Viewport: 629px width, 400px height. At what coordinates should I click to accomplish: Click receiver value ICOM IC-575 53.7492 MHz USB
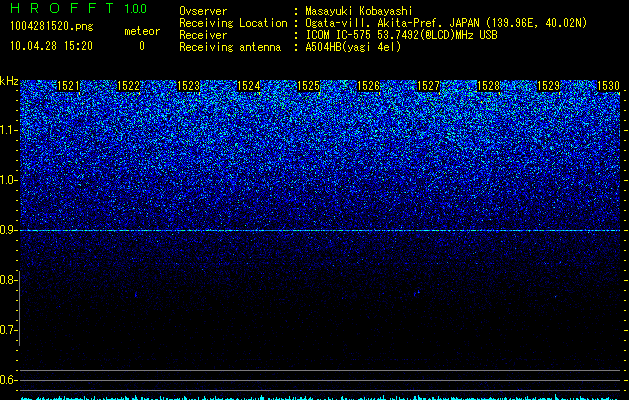point(401,35)
